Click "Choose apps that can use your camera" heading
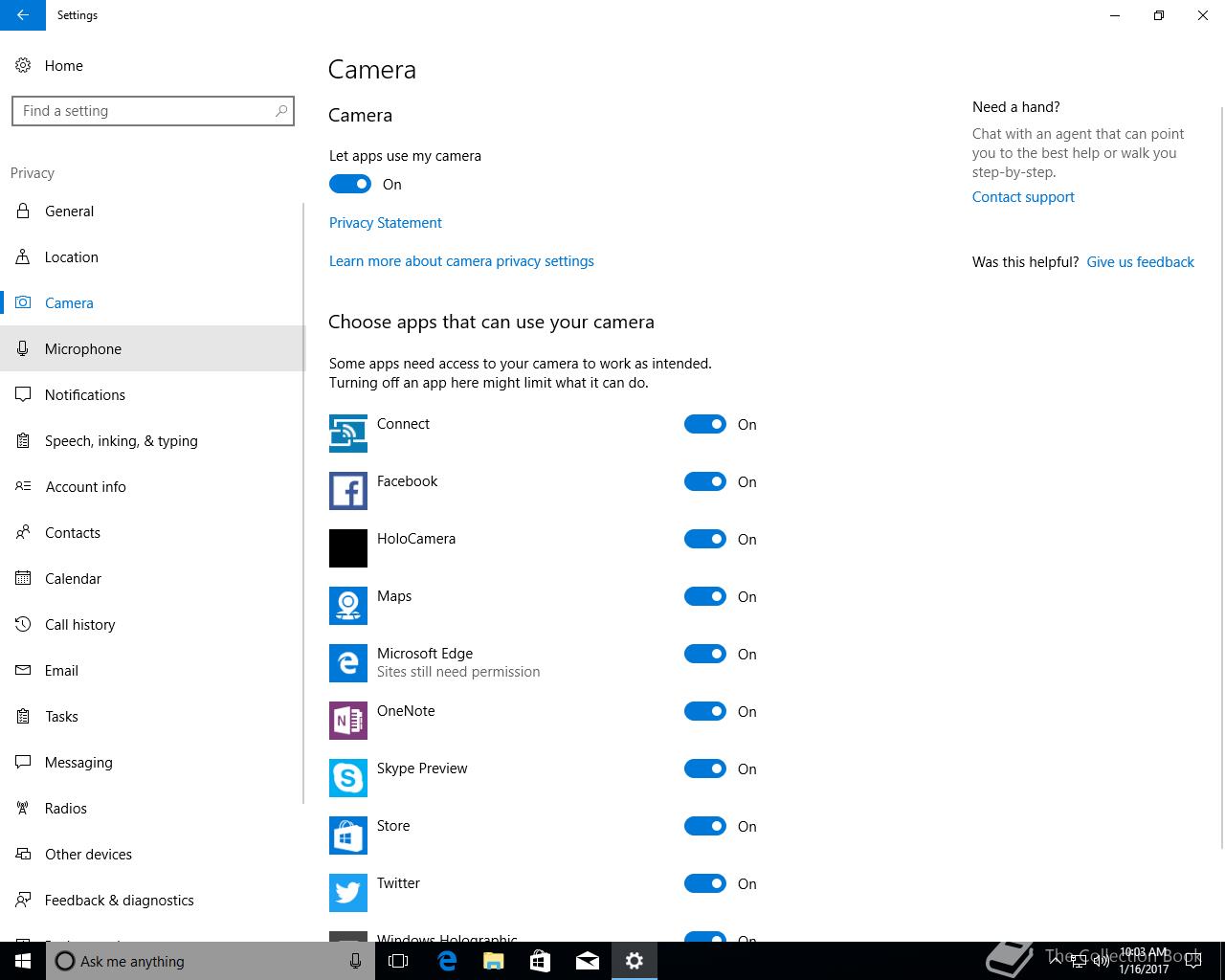The height and width of the screenshot is (980, 1225). point(491,322)
